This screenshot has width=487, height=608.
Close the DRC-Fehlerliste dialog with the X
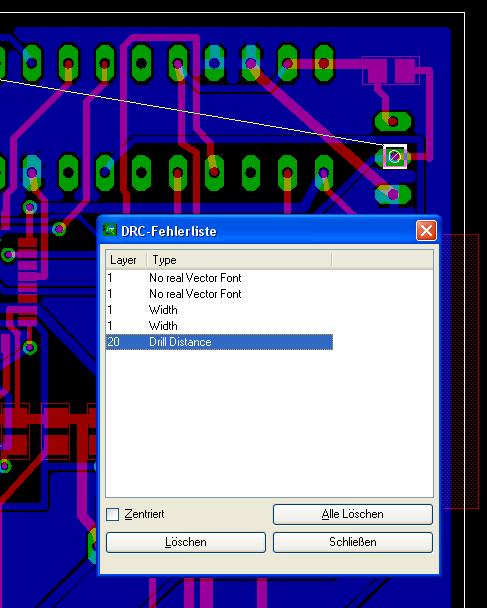(426, 231)
